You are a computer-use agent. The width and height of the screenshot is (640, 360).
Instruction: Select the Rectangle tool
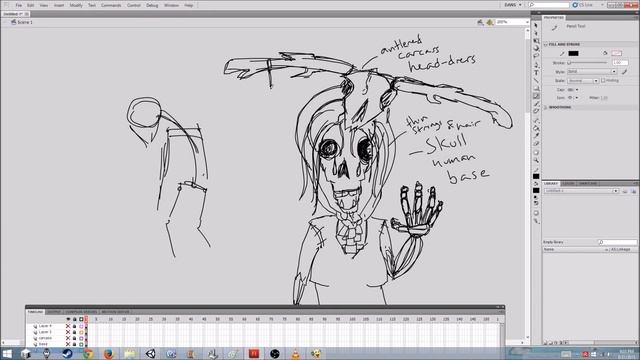536,88
